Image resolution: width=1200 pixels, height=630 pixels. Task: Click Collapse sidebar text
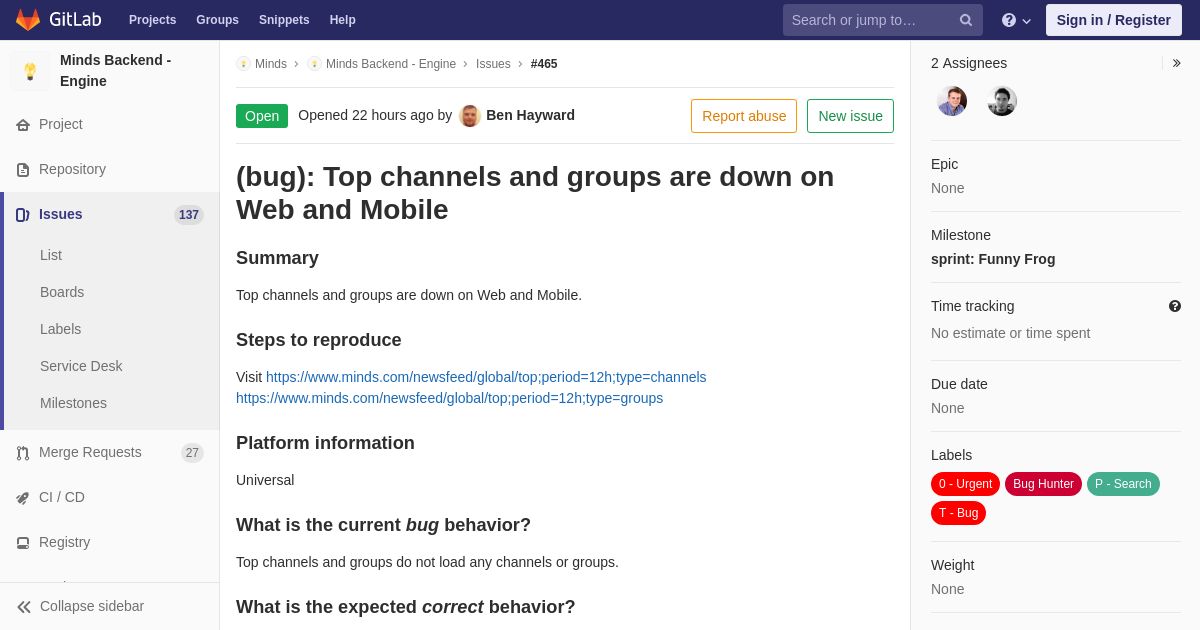[x=92, y=607]
